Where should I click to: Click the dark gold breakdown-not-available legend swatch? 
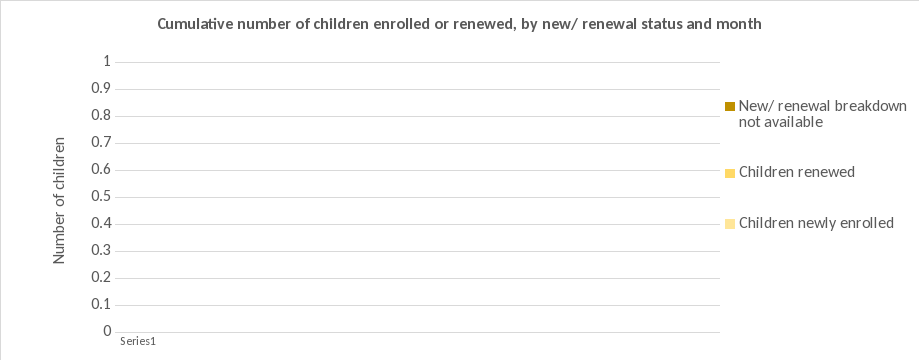[x=730, y=107]
